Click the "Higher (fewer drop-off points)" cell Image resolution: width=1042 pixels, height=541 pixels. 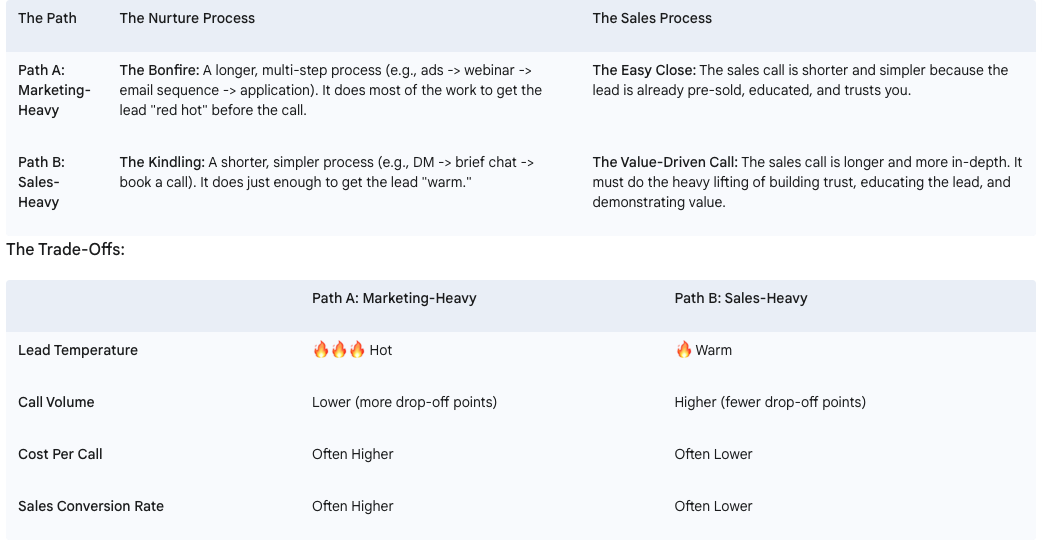coord(770,402)
